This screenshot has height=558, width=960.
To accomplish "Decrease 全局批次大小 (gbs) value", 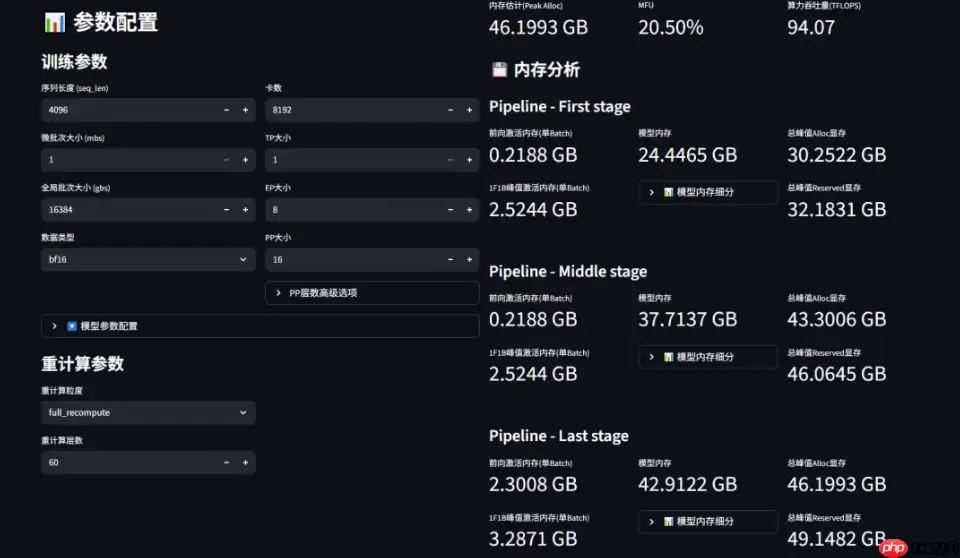I will click(x=226, y=210).
